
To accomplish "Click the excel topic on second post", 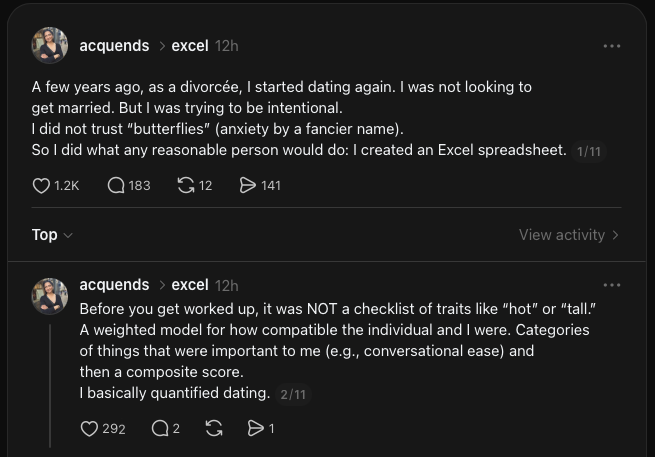I will point(190,285).
